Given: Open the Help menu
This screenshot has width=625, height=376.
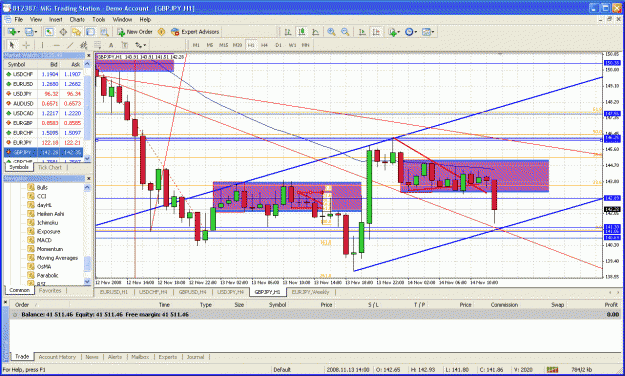Looking at the screenshot, I should (145, 19).
